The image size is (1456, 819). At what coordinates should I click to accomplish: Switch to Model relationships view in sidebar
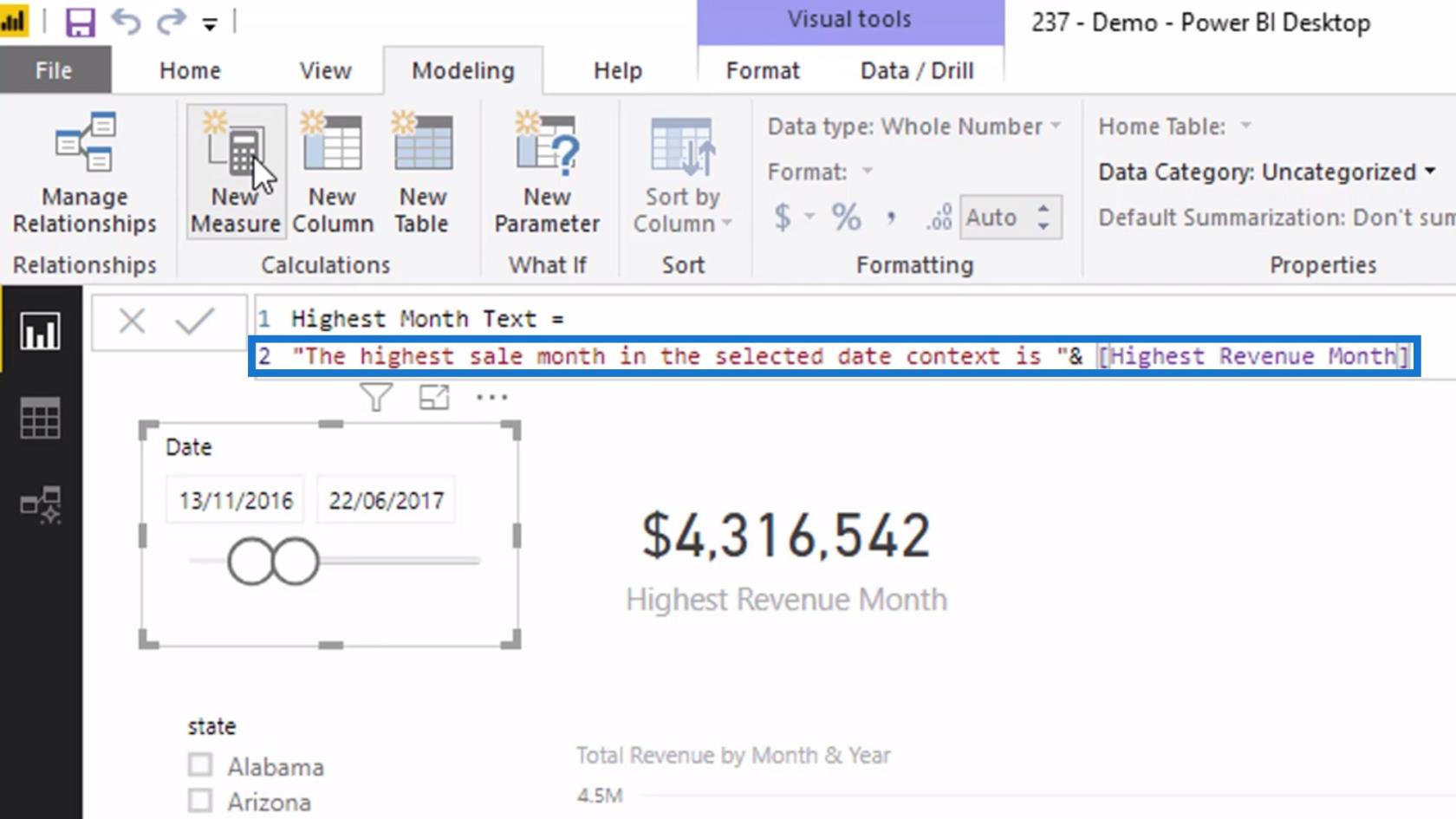coord(40,504)
